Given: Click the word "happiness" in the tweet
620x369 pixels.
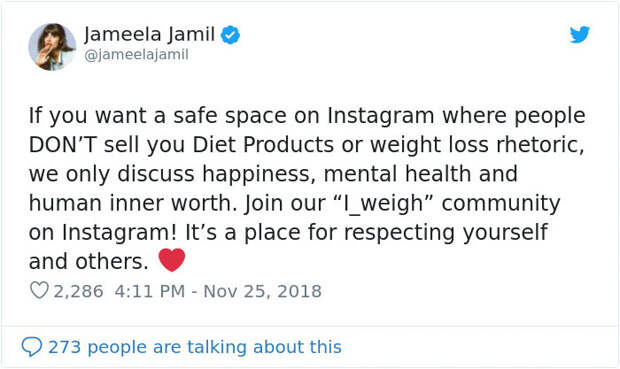Looking at the screenshot, I should click(259, 174).
